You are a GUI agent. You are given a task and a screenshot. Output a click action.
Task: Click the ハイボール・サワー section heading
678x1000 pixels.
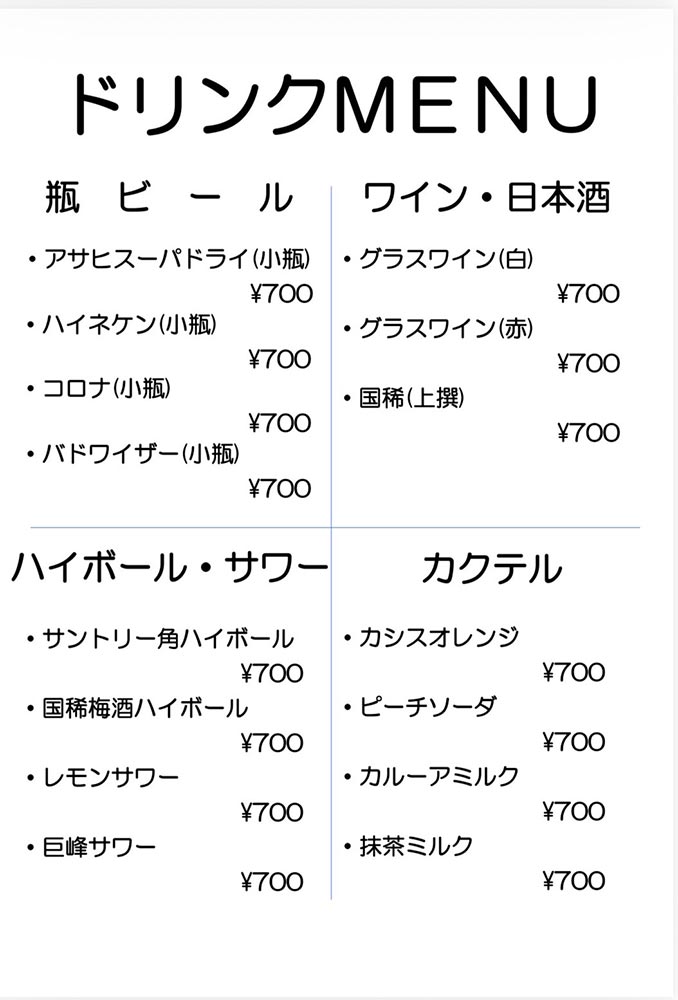(170, 568)
